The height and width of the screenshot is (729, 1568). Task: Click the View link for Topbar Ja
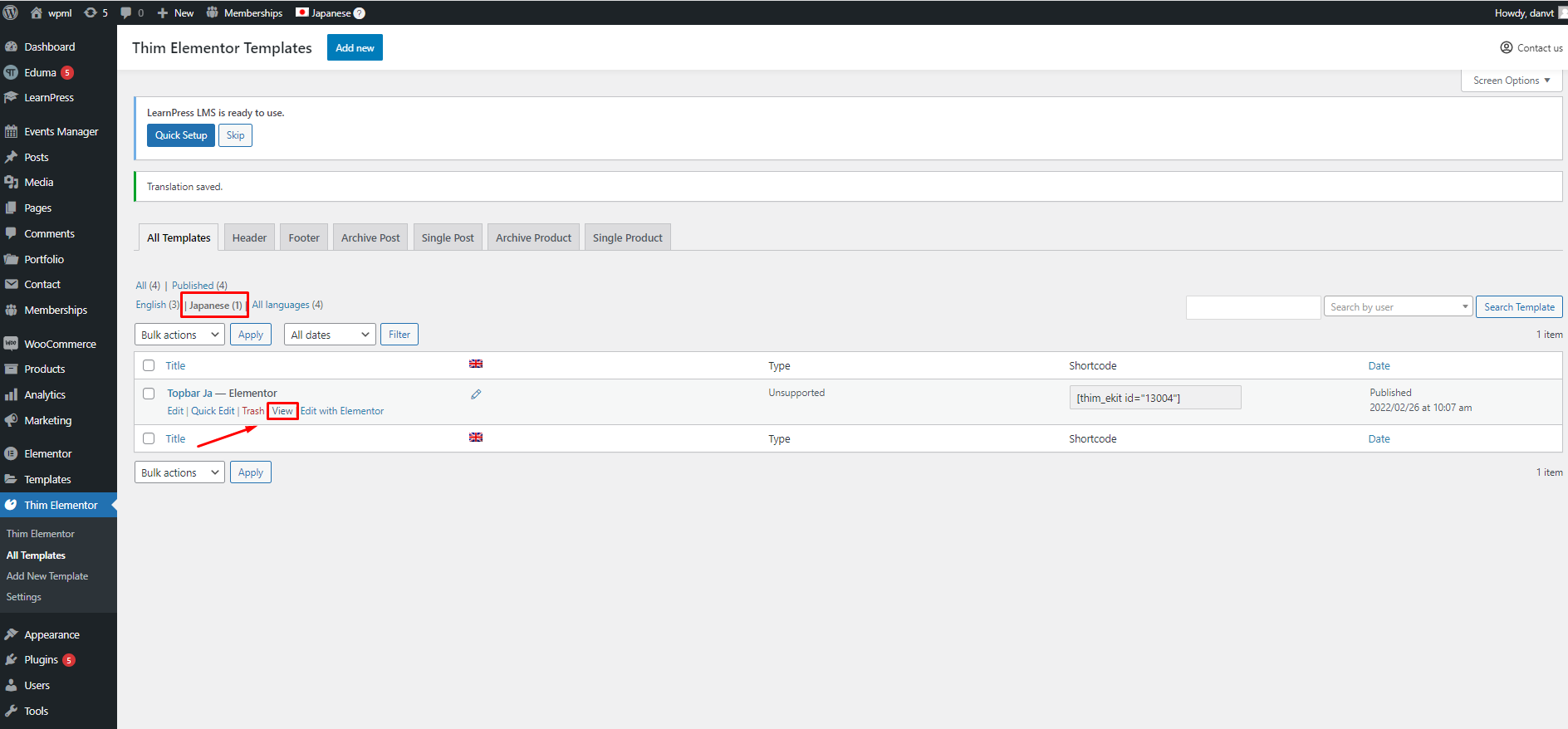click(282, 411)
